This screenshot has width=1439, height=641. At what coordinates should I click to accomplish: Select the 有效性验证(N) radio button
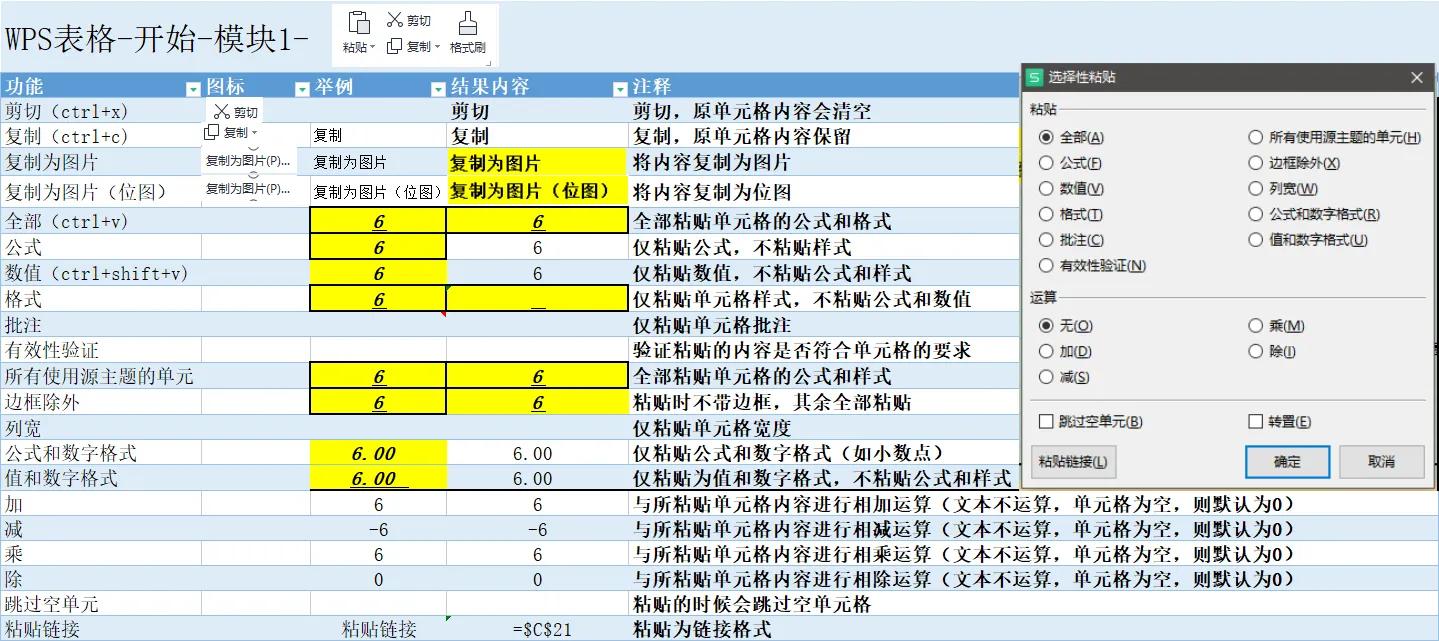[1046, 266]
